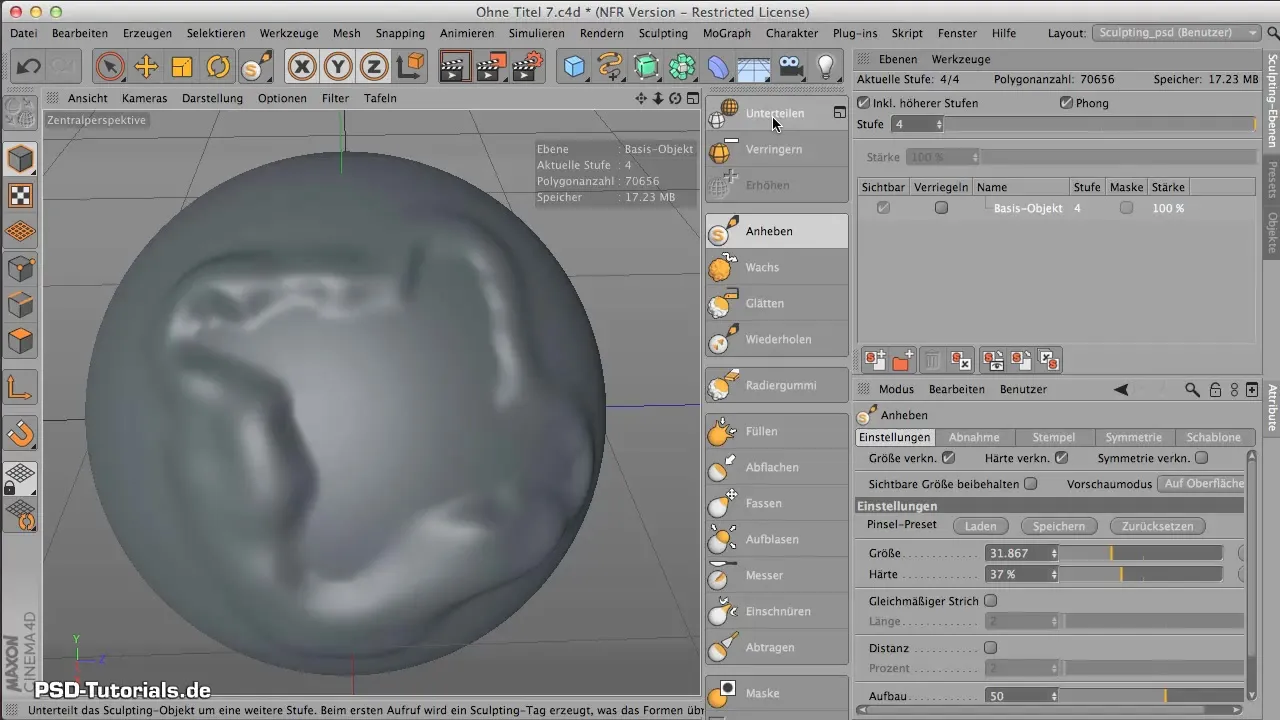Toggle Maske checkbox for Basis-Objekt layer
The image size is (1280, 720).
(x=1127, y=208)
